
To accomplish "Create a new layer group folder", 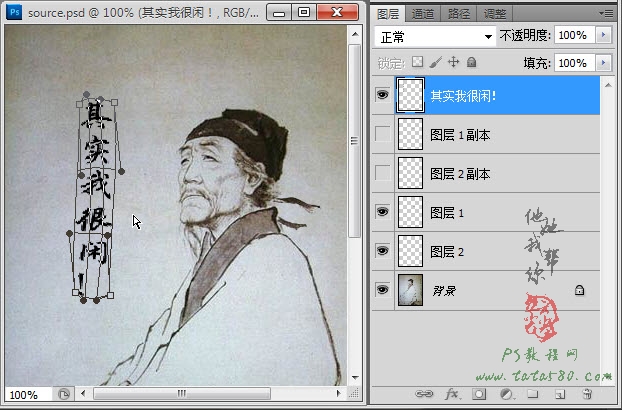I will tap(532, 393).
